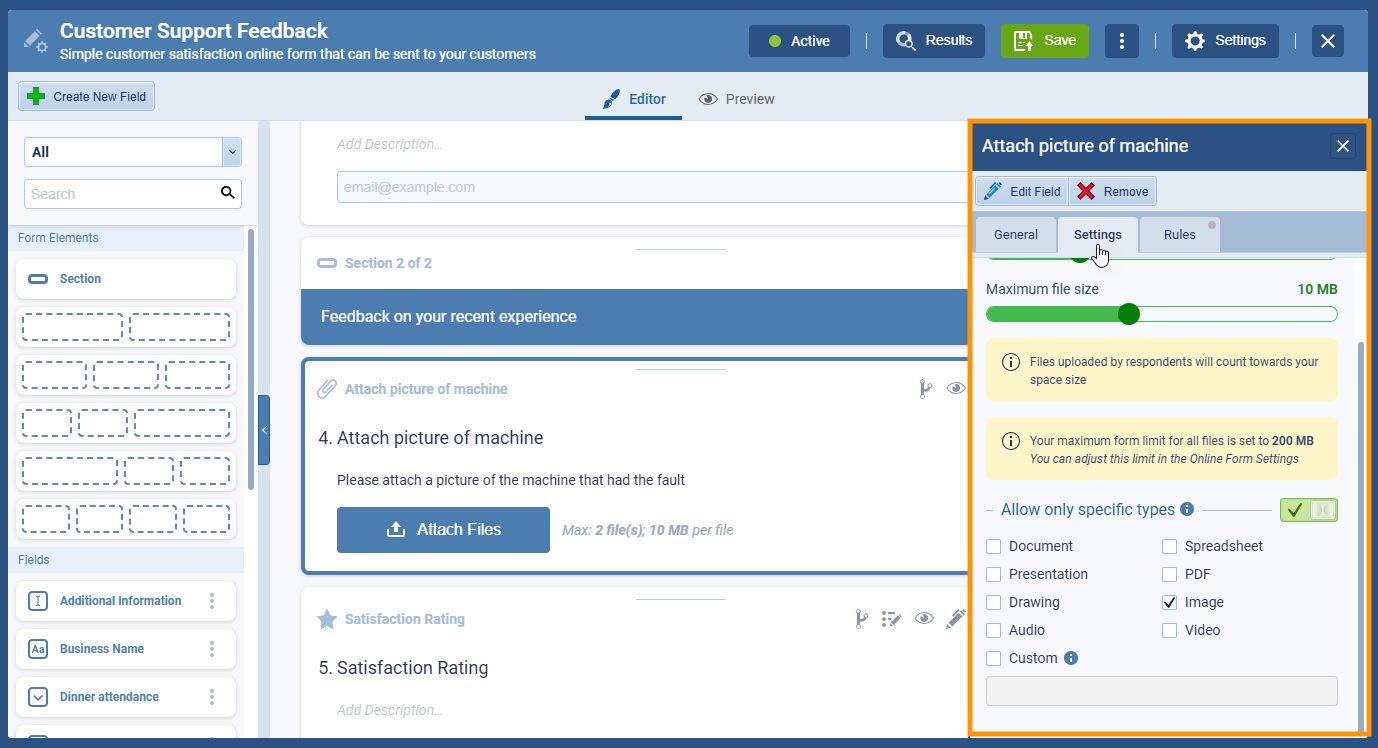
Task: Click rules branch icon on Satisfaction Rating field
Action: (860, 619)
